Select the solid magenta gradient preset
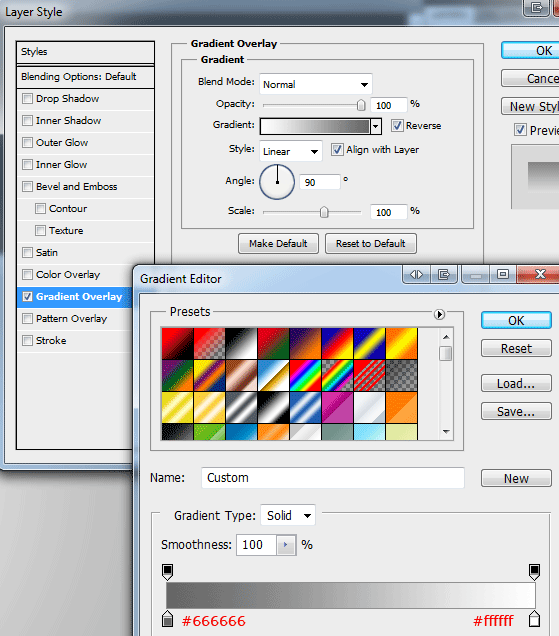 coord(338,408)
